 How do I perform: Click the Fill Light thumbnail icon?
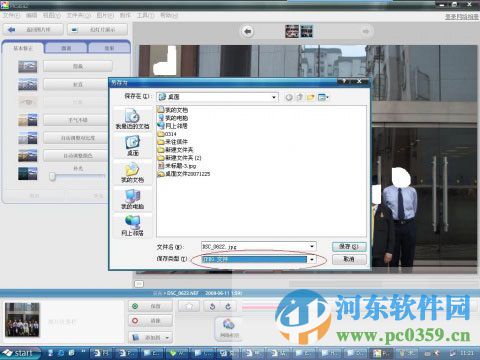point(28,174)
